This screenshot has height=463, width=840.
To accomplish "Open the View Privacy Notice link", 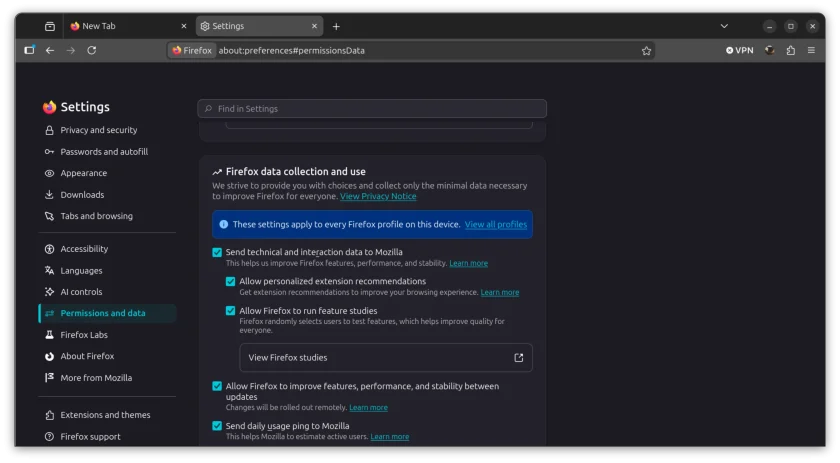I will point(378,197).
